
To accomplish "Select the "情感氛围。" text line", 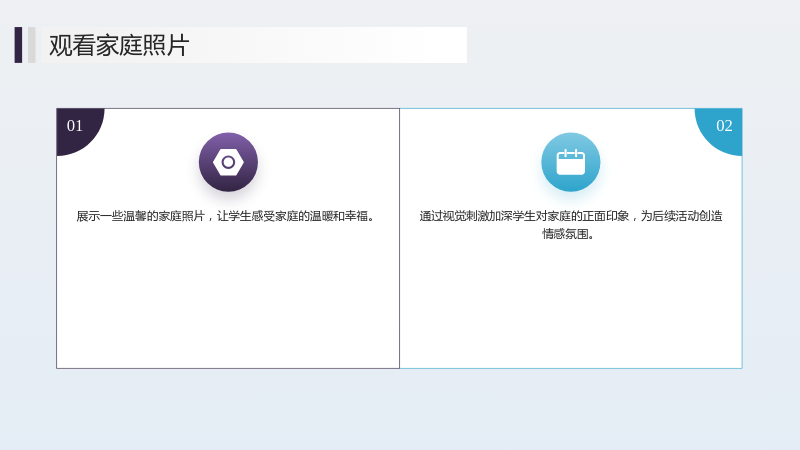I will (567, 234).
